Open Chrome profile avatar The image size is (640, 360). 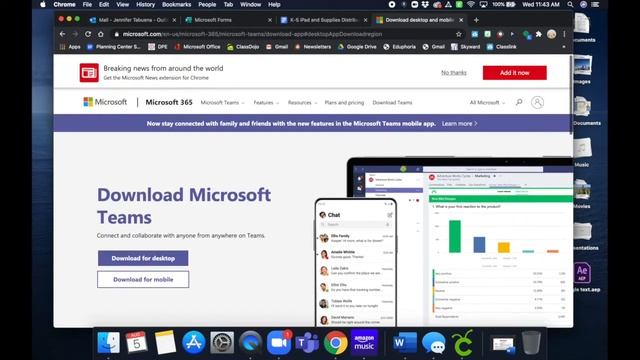point(551,34)
